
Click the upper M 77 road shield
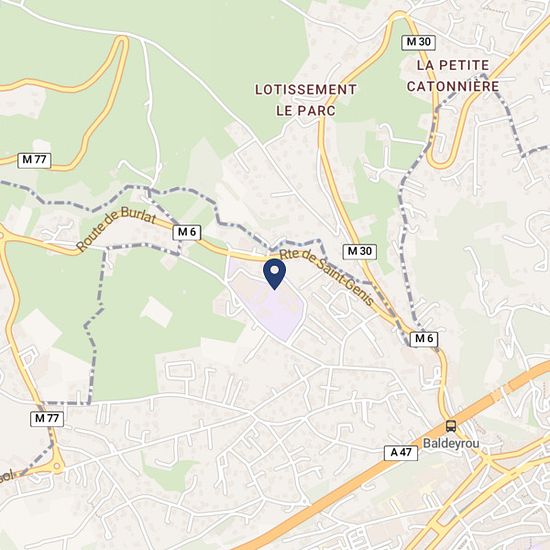click(34, 160)
